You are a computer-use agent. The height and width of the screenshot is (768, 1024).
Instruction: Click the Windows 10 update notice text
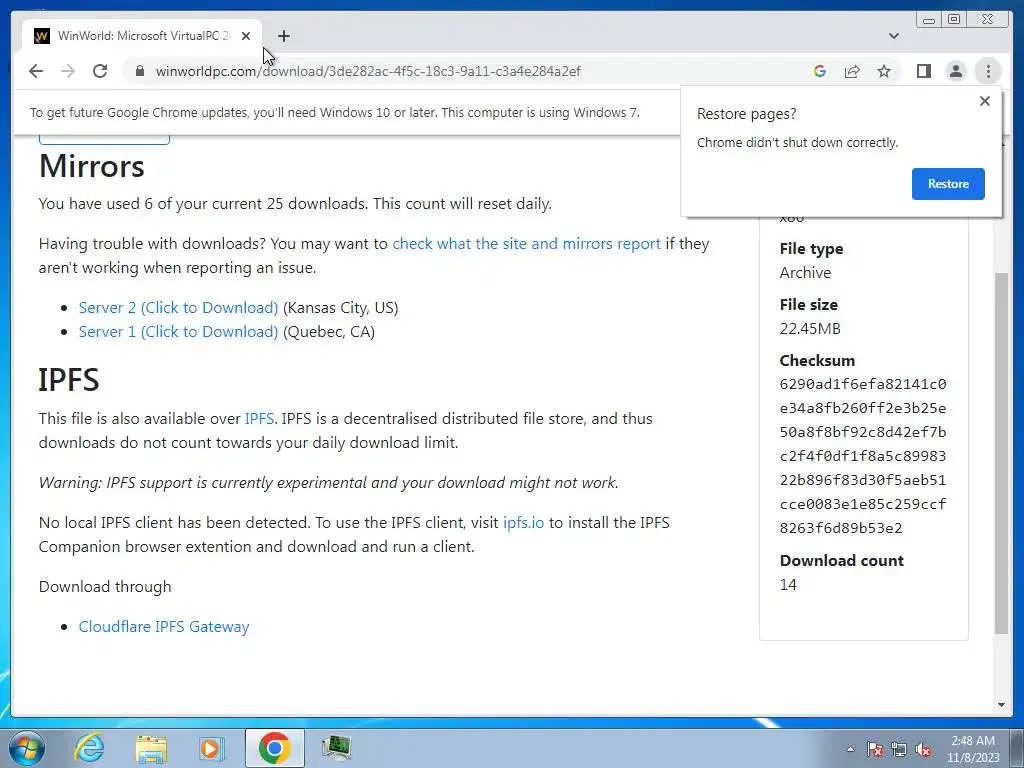tap(335, 112)
